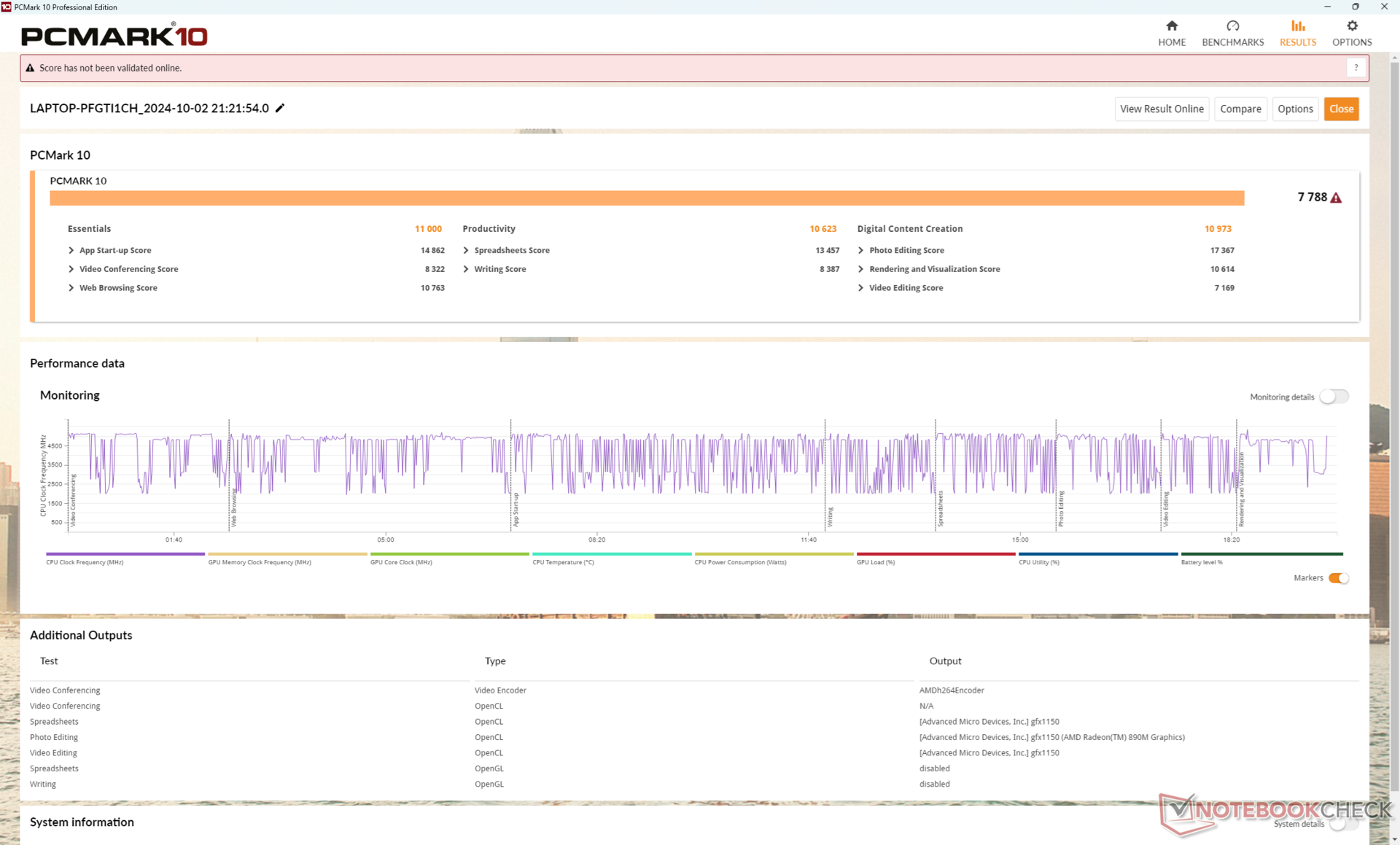This screenshot has height=845, width=1400.
Task: Select CPU Clock Frequency legend bar
Action: (x=125, y=554)
